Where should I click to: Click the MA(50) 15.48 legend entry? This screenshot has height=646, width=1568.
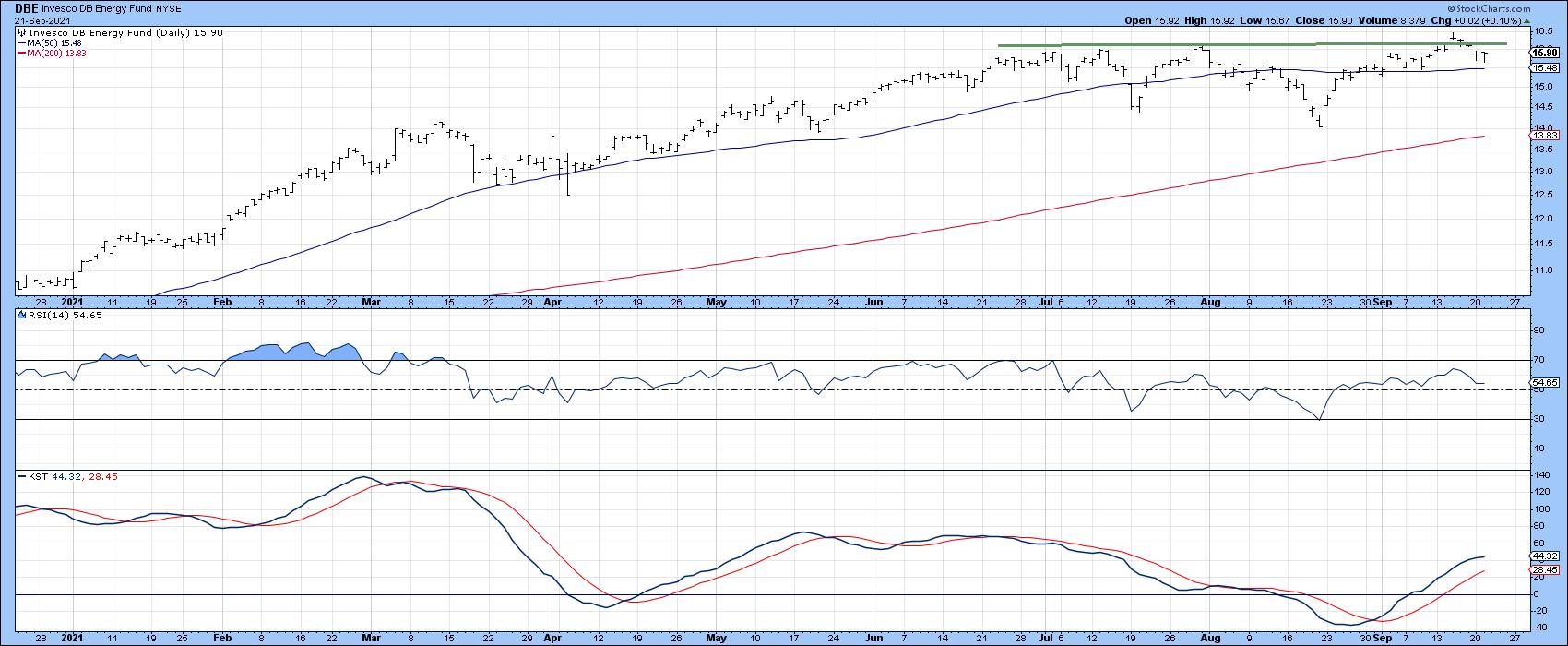click(x=48, y=43)
